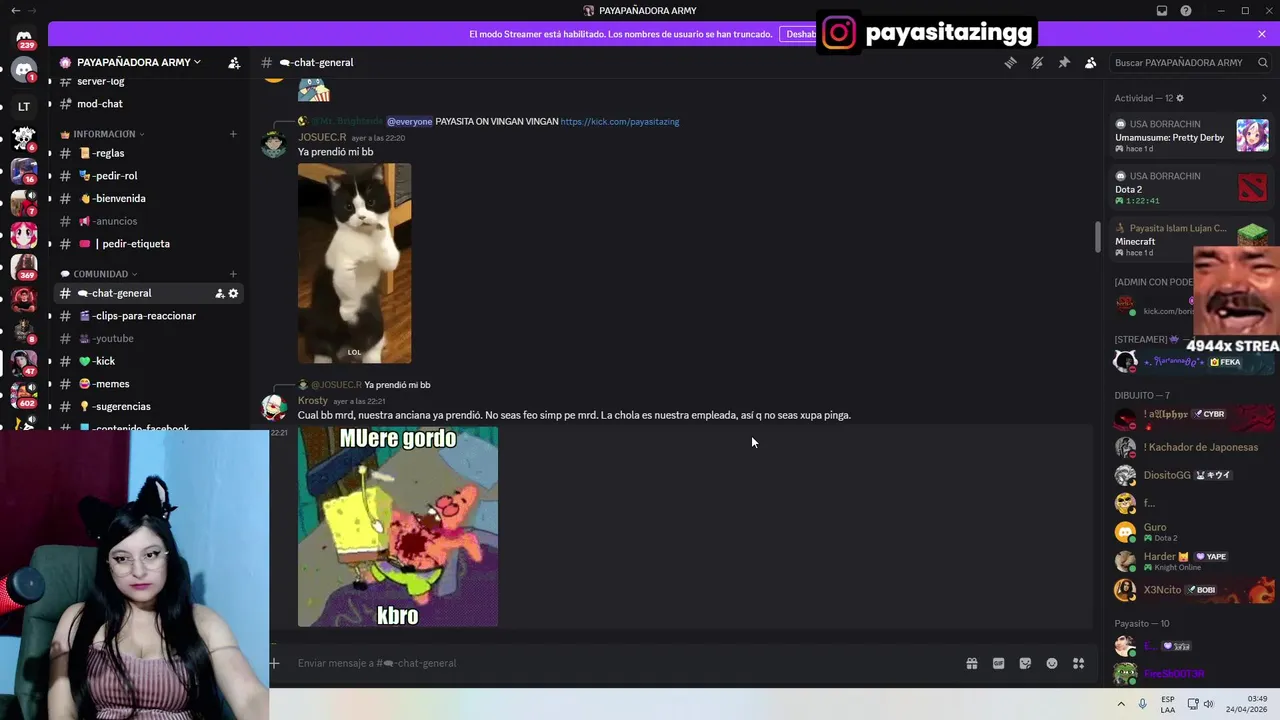Select member X3Ncito in member list

[1191, 590]
